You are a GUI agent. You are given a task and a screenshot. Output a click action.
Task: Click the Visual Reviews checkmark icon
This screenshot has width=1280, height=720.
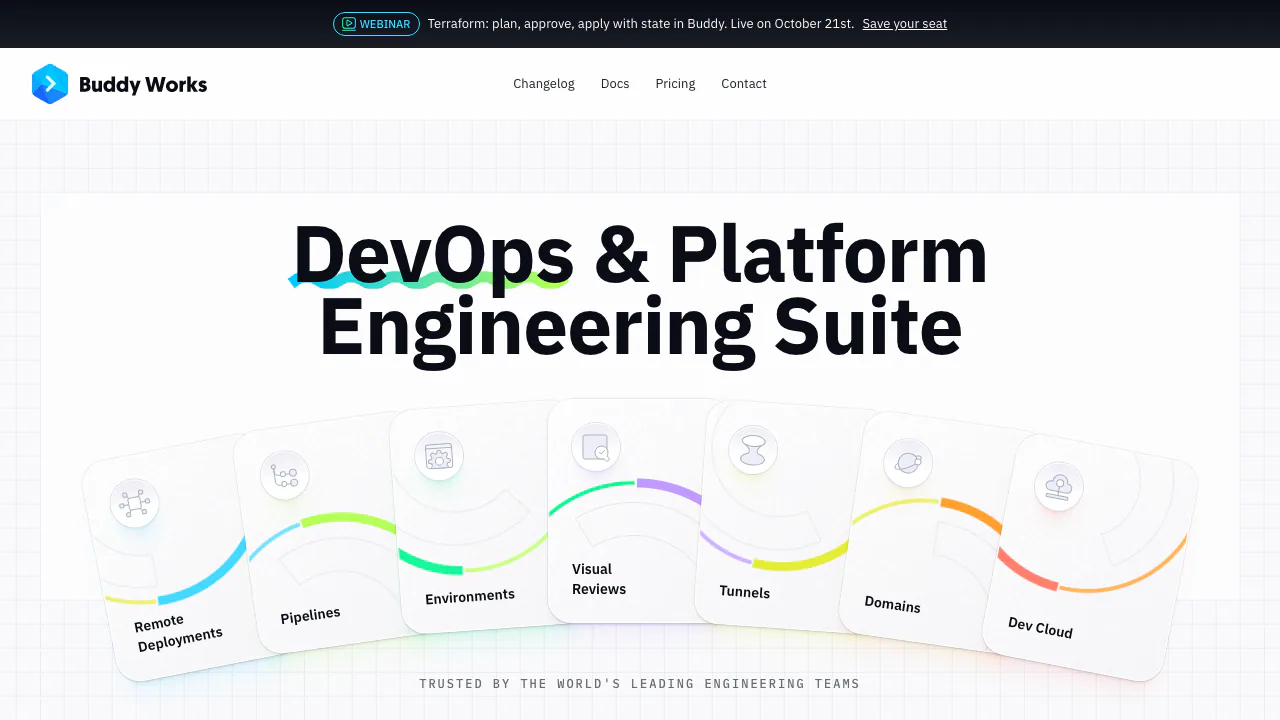(x=596, y=447)
